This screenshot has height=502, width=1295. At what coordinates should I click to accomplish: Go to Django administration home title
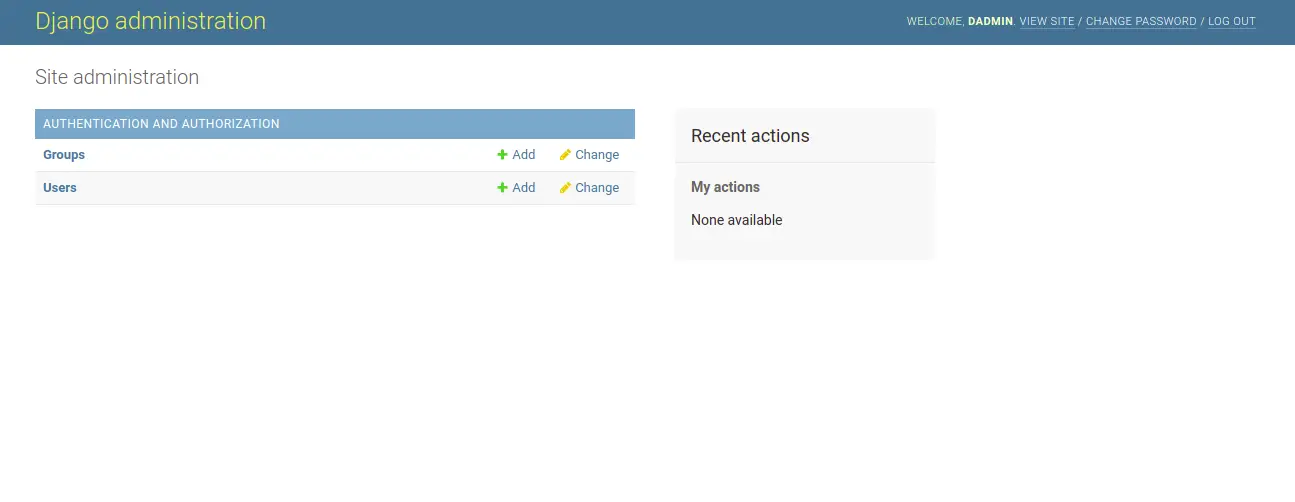click(x=151, y=21)
